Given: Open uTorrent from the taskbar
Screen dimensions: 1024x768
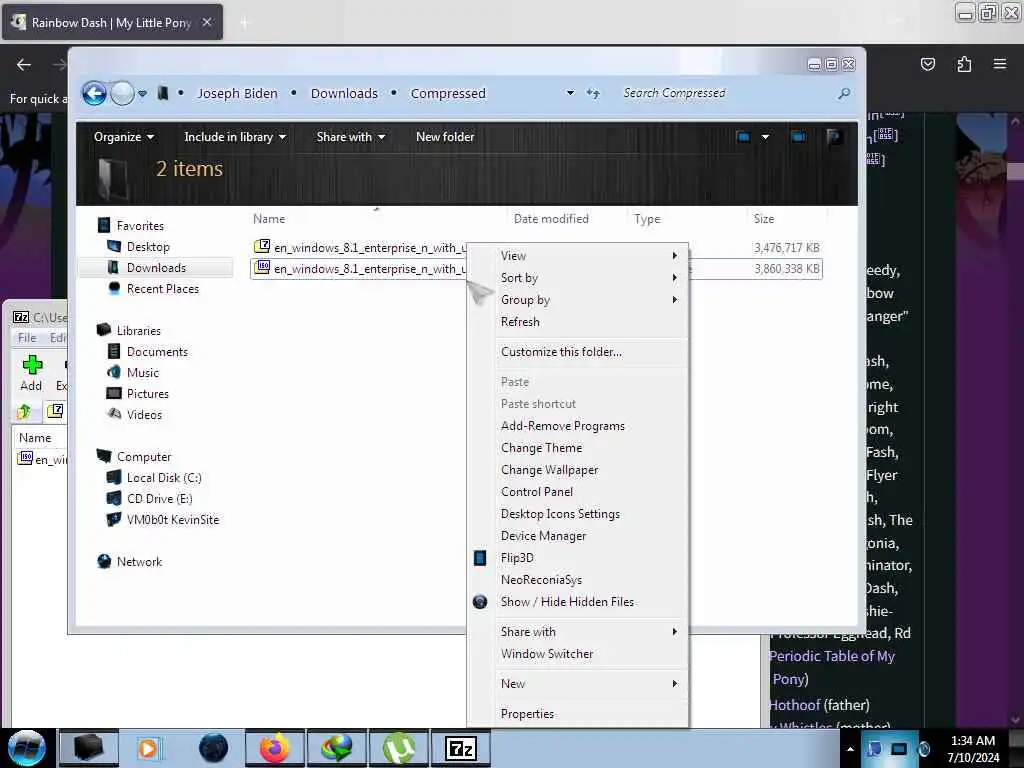Looking at the screenshot, I should click(398, 748).
